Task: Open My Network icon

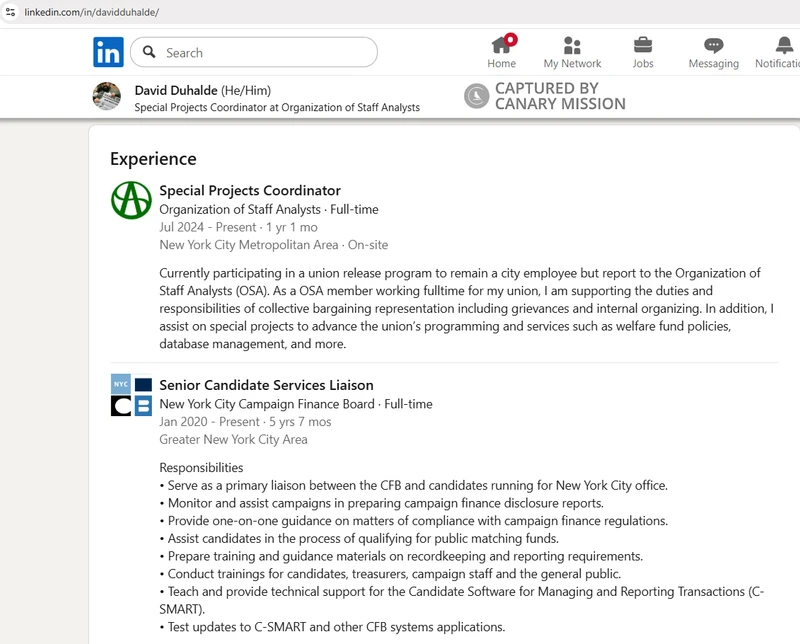Action: point(572,45)
